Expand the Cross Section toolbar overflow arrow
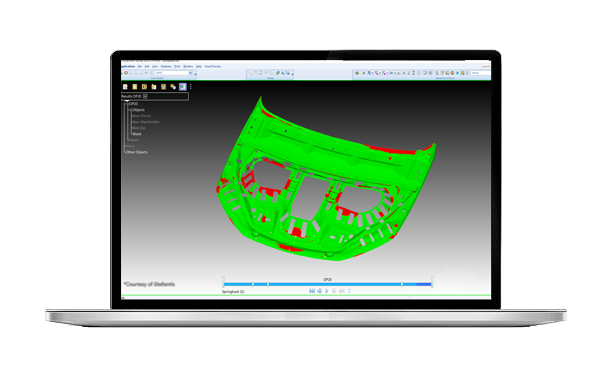Image resolution: width=612 pixels, height=374 pixels. pyautogui.click(x=195, y=74)
